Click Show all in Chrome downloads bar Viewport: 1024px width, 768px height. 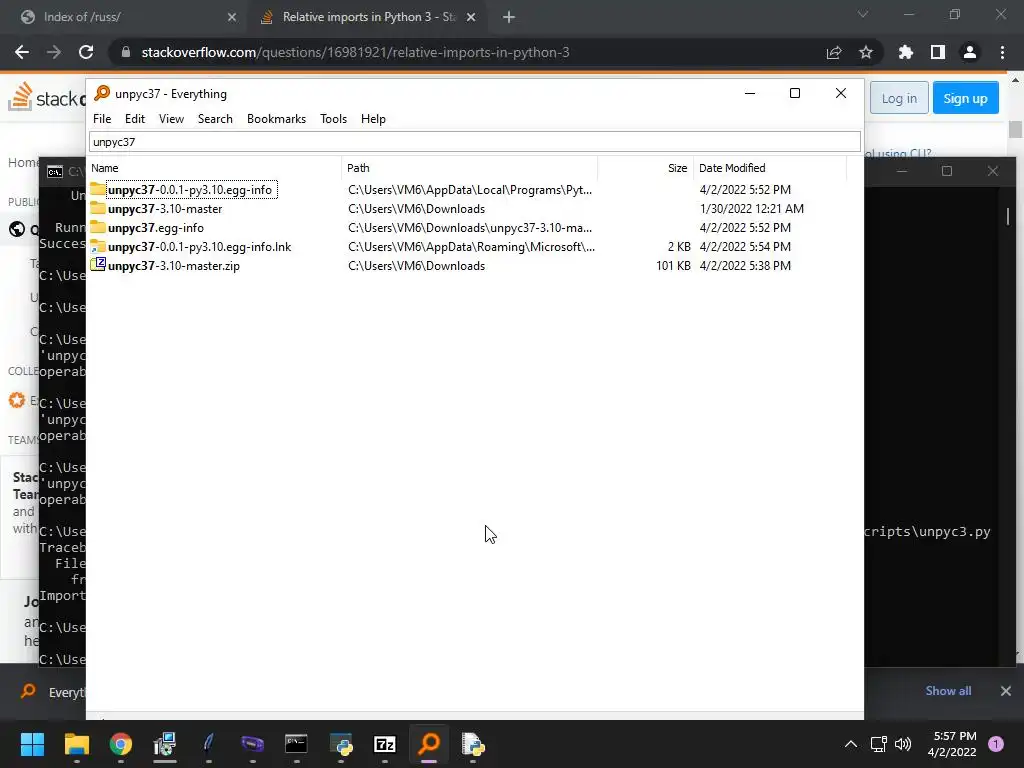(x=948, y=691)
